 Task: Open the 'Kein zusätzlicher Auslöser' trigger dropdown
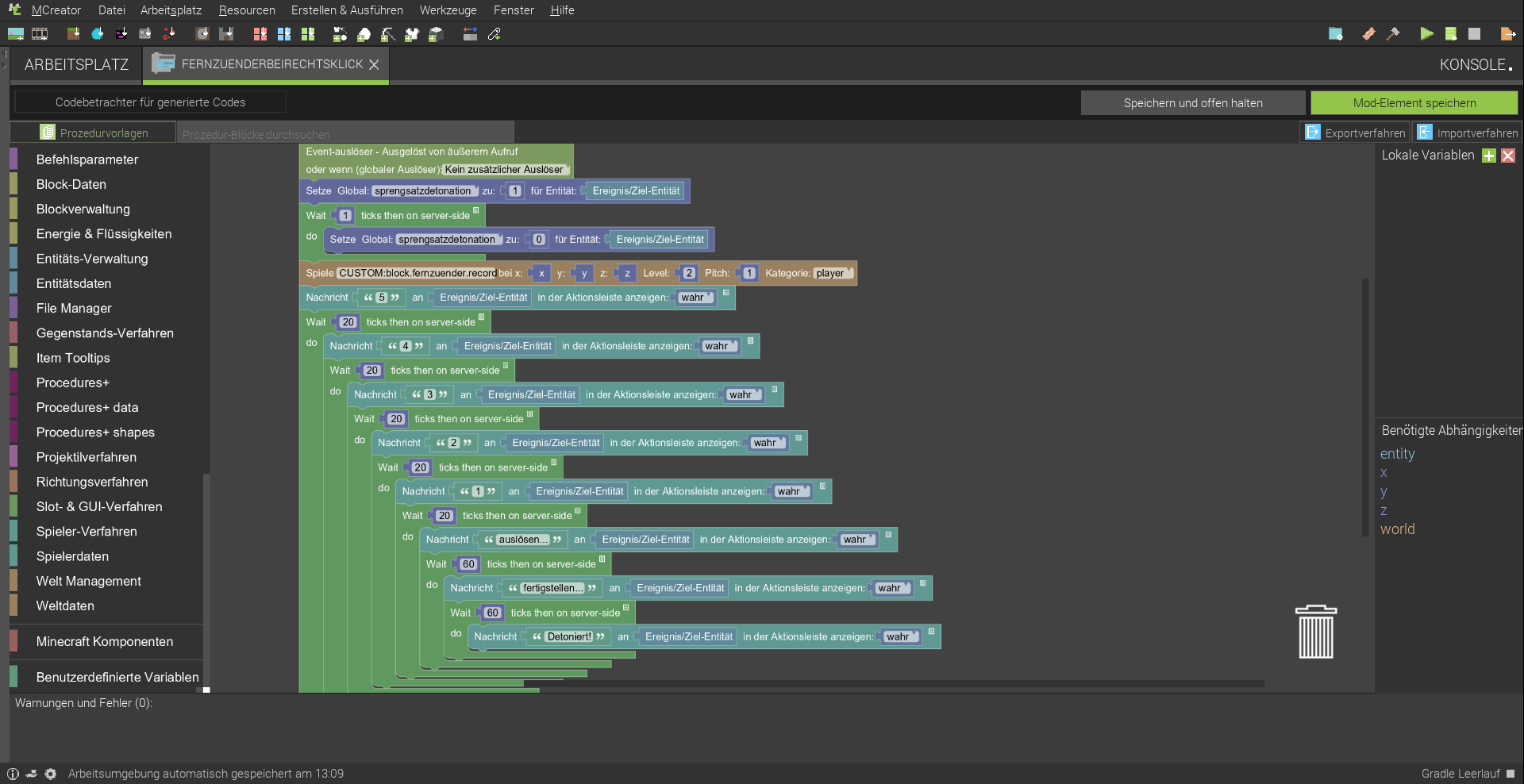click(x=505, y=170)
